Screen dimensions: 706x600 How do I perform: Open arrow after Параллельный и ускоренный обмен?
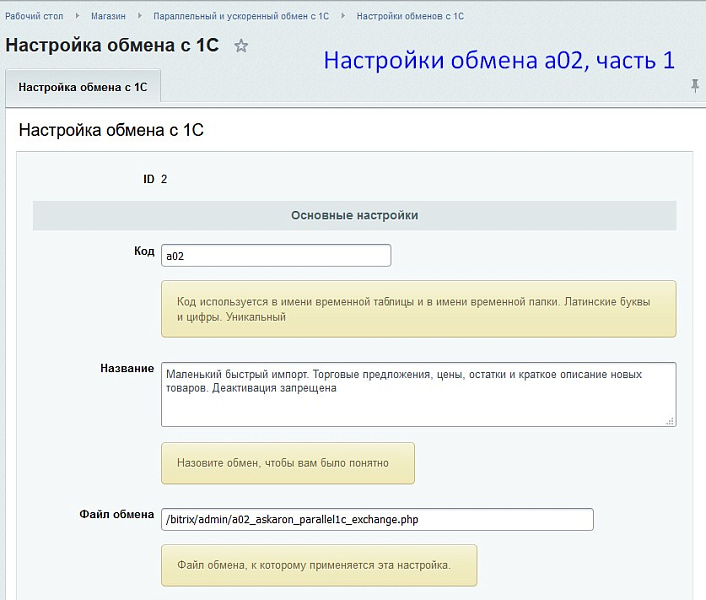pos(339,17)
